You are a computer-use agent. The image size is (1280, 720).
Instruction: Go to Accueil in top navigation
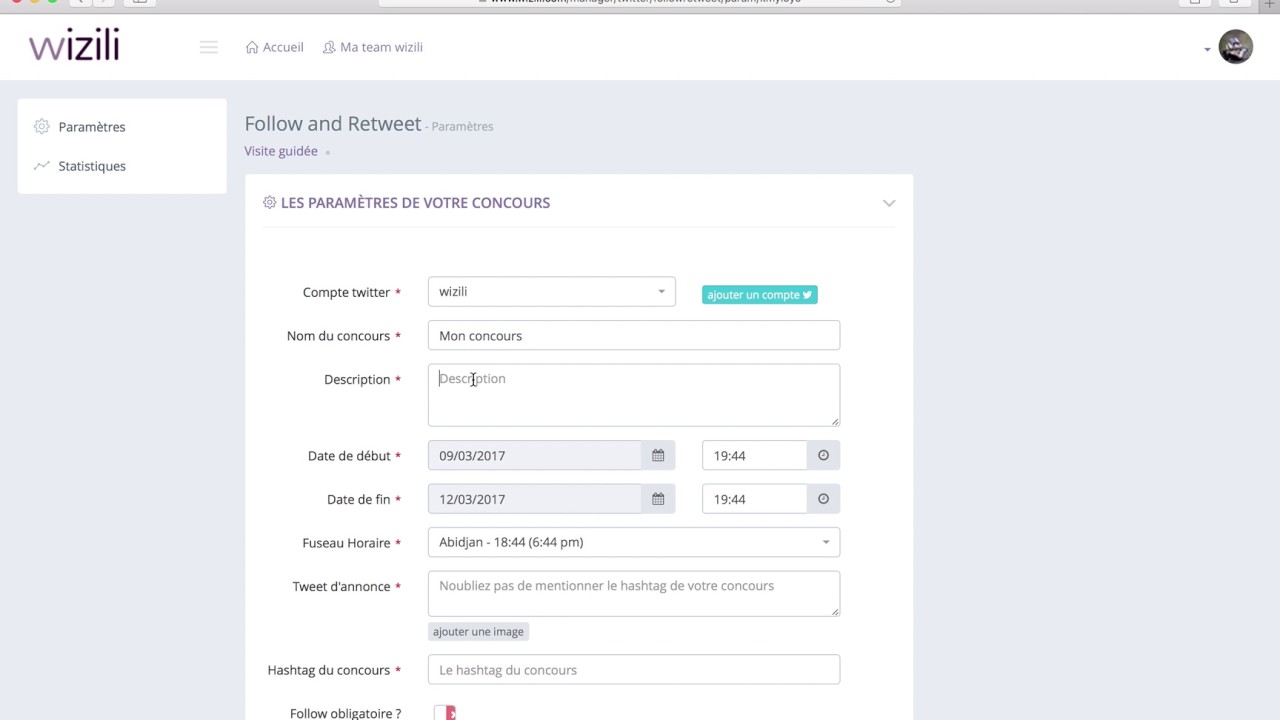(275, 47)
